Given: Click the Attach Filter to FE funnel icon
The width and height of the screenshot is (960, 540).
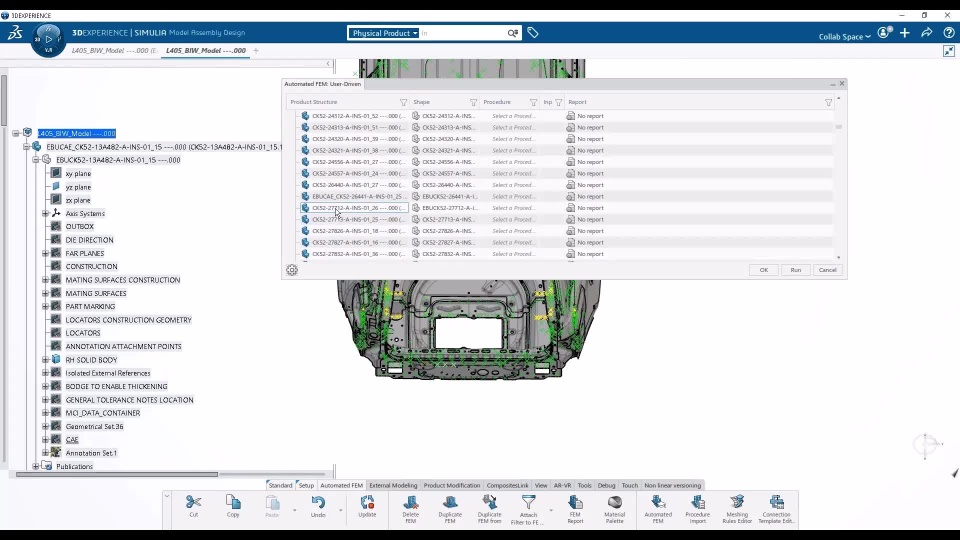Looking at the screenshot, I should pyautogui.click(x=528, y=503).
